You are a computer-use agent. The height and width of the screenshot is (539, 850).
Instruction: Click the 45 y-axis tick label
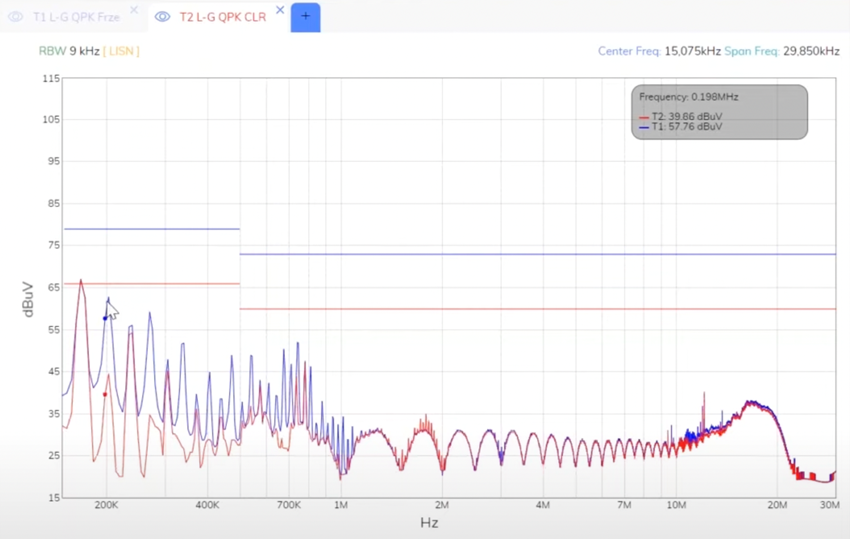point(54,371)
